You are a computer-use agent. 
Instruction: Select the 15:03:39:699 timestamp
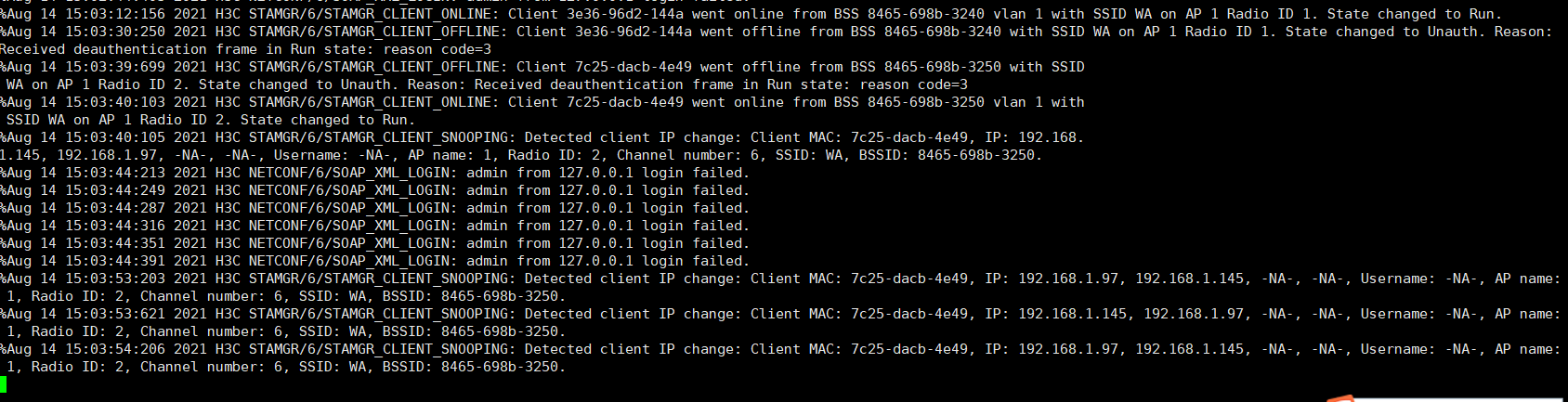point(115,67)
